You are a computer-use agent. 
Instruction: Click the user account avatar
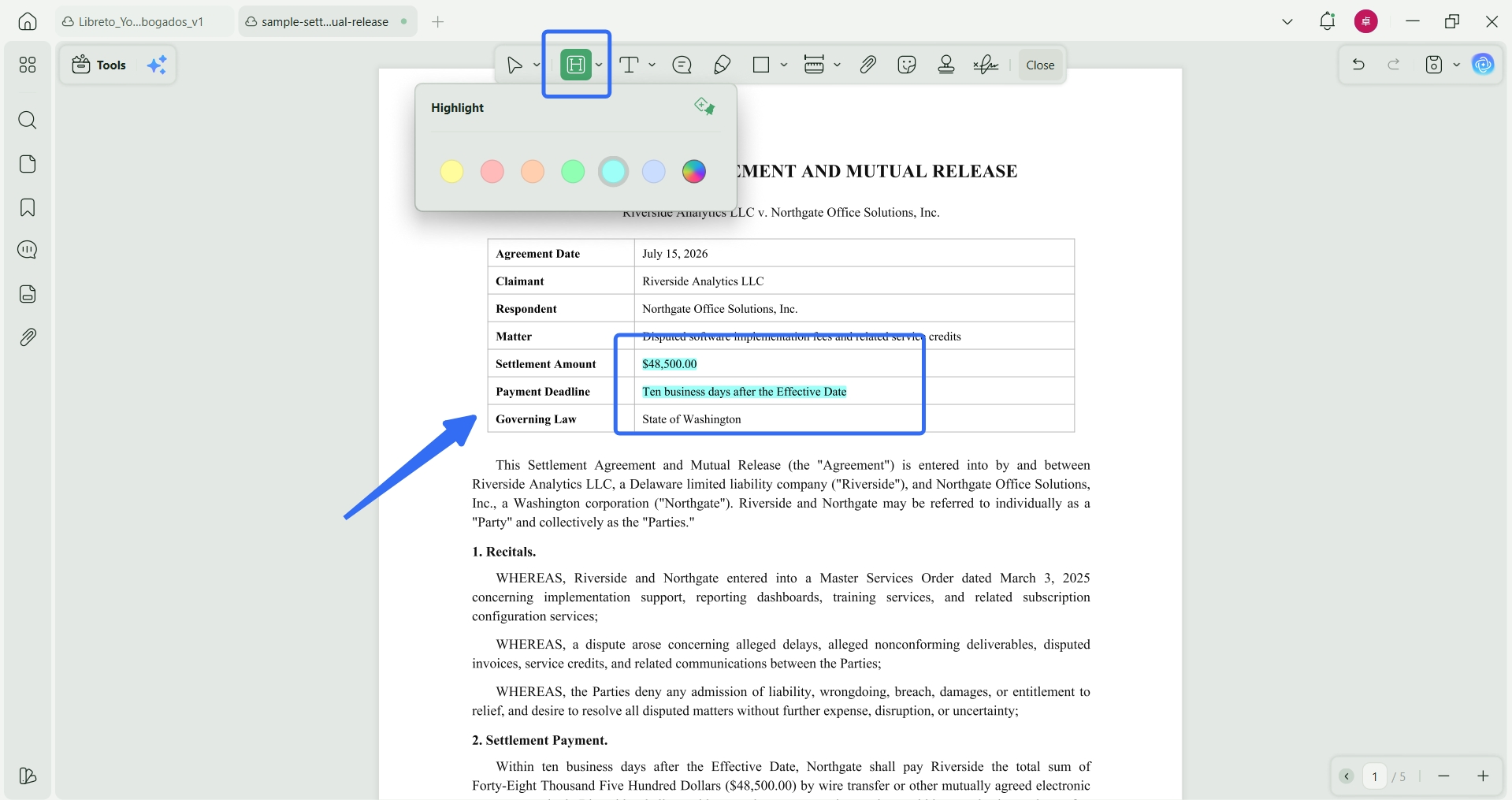(x=1366, y=21)
